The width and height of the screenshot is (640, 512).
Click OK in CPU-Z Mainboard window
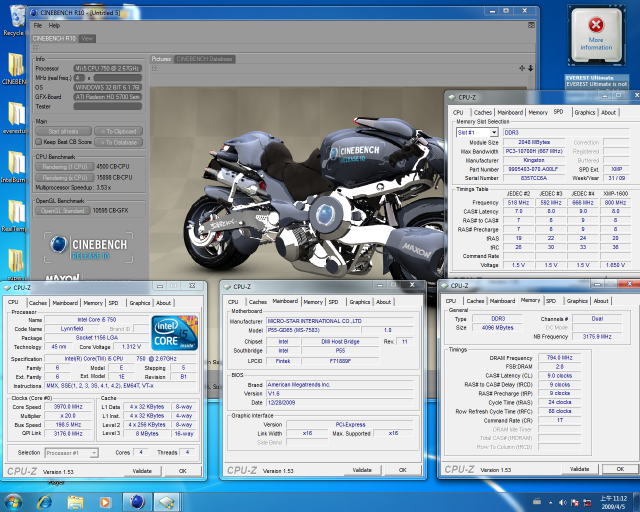coord(402,470)
